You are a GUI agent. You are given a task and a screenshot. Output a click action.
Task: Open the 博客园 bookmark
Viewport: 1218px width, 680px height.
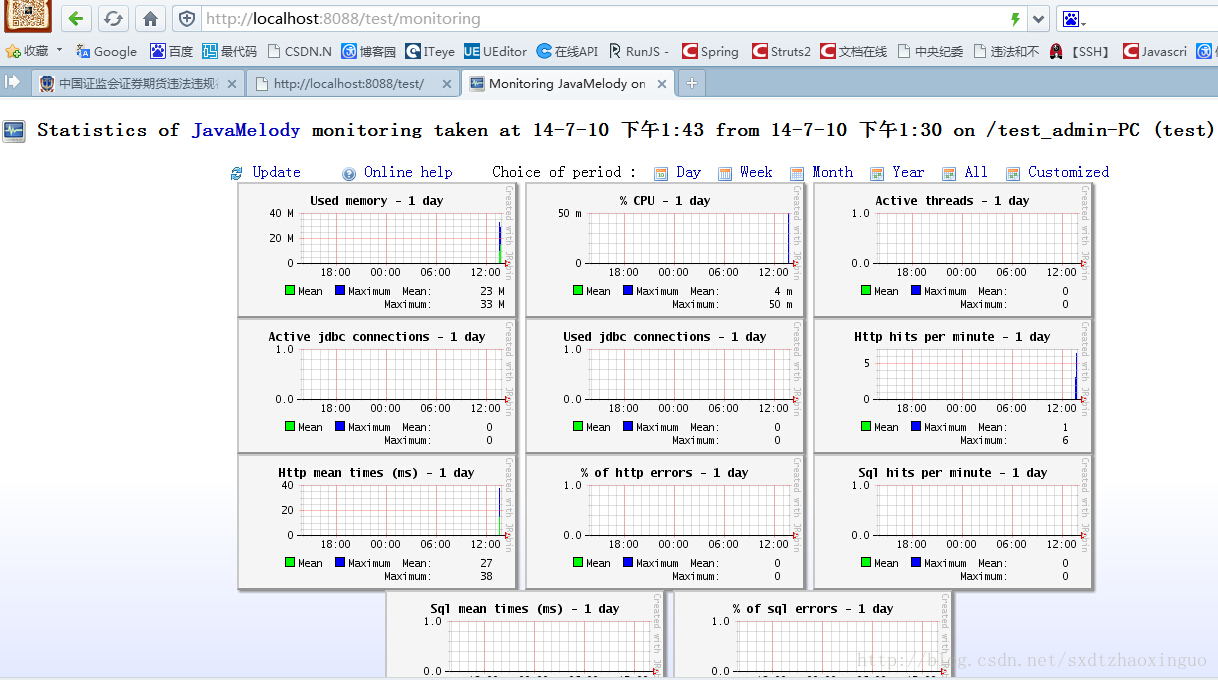coord(369,51)
